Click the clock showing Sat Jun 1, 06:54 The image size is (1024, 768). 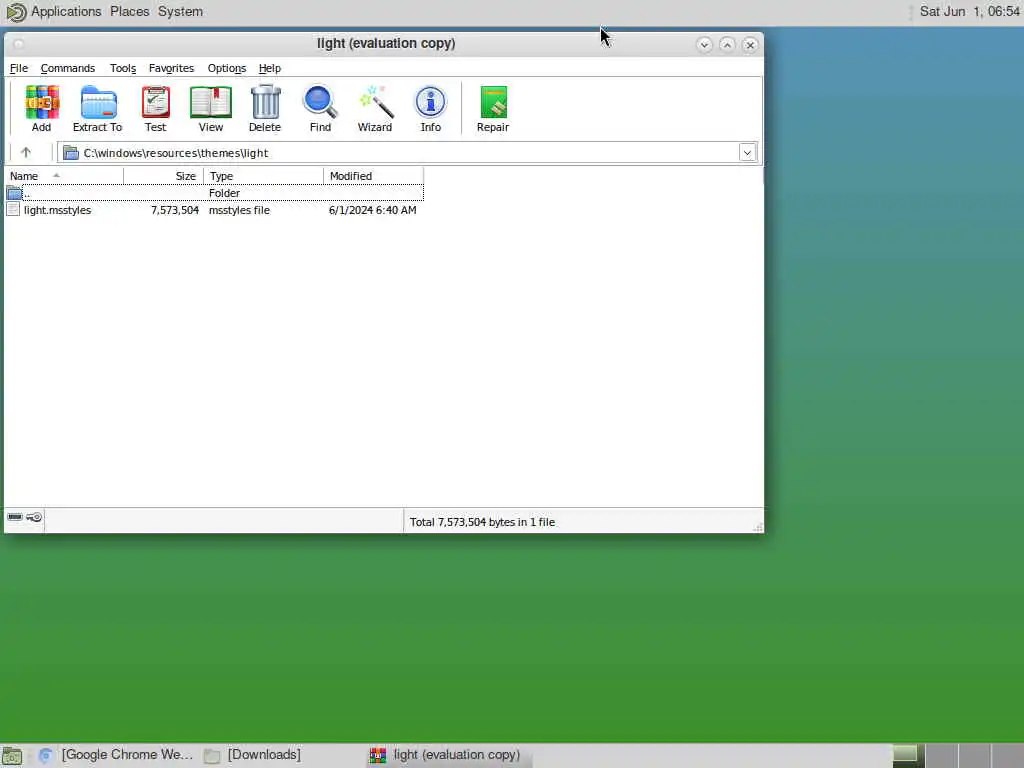(969, 12)
